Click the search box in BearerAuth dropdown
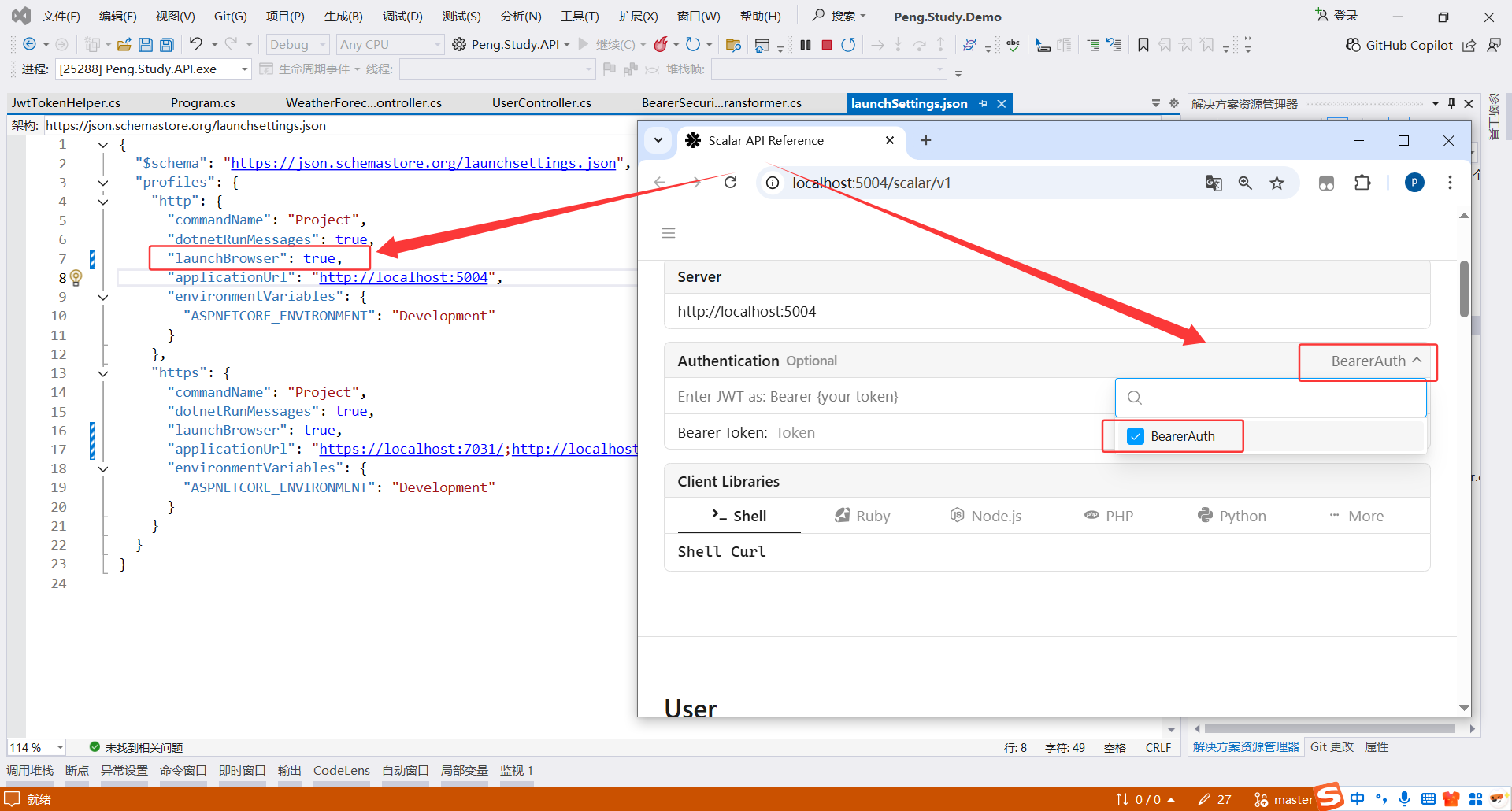 [1271, 398]
